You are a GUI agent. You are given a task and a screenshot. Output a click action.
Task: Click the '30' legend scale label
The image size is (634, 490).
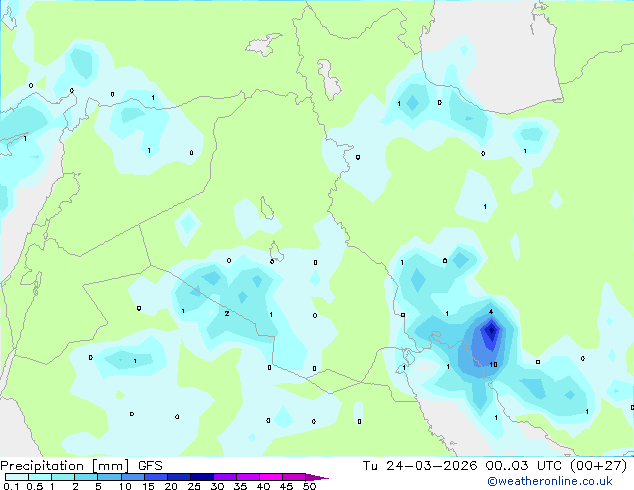(217, 486)
